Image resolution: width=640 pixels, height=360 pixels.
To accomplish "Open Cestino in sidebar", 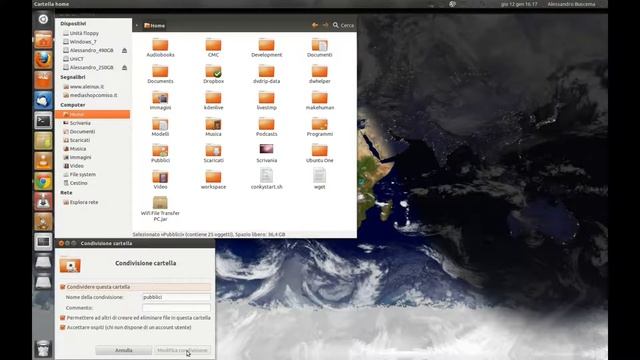I will point(76,183).
